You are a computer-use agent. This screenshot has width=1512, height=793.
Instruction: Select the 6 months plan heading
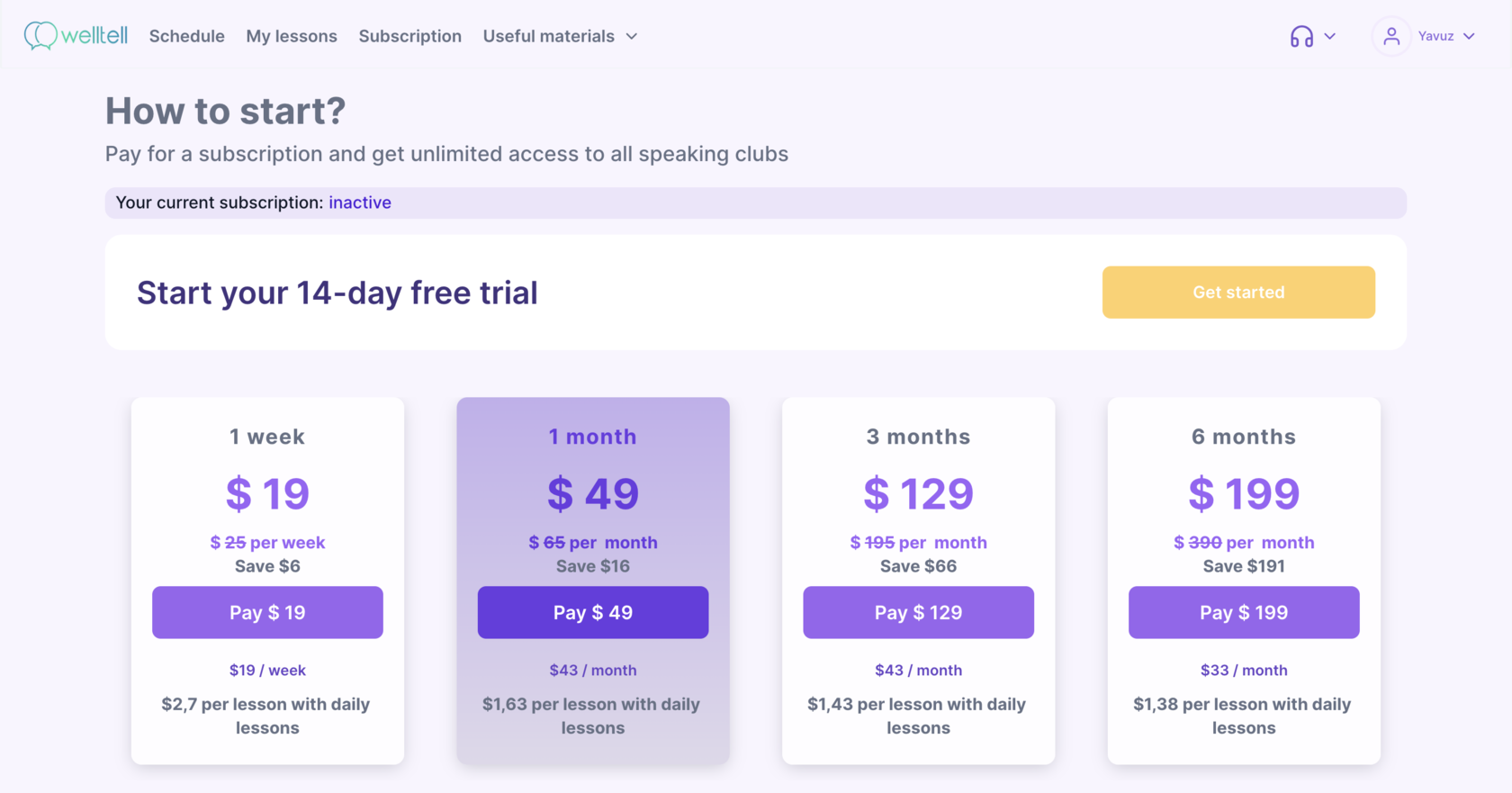point(1244,437)
